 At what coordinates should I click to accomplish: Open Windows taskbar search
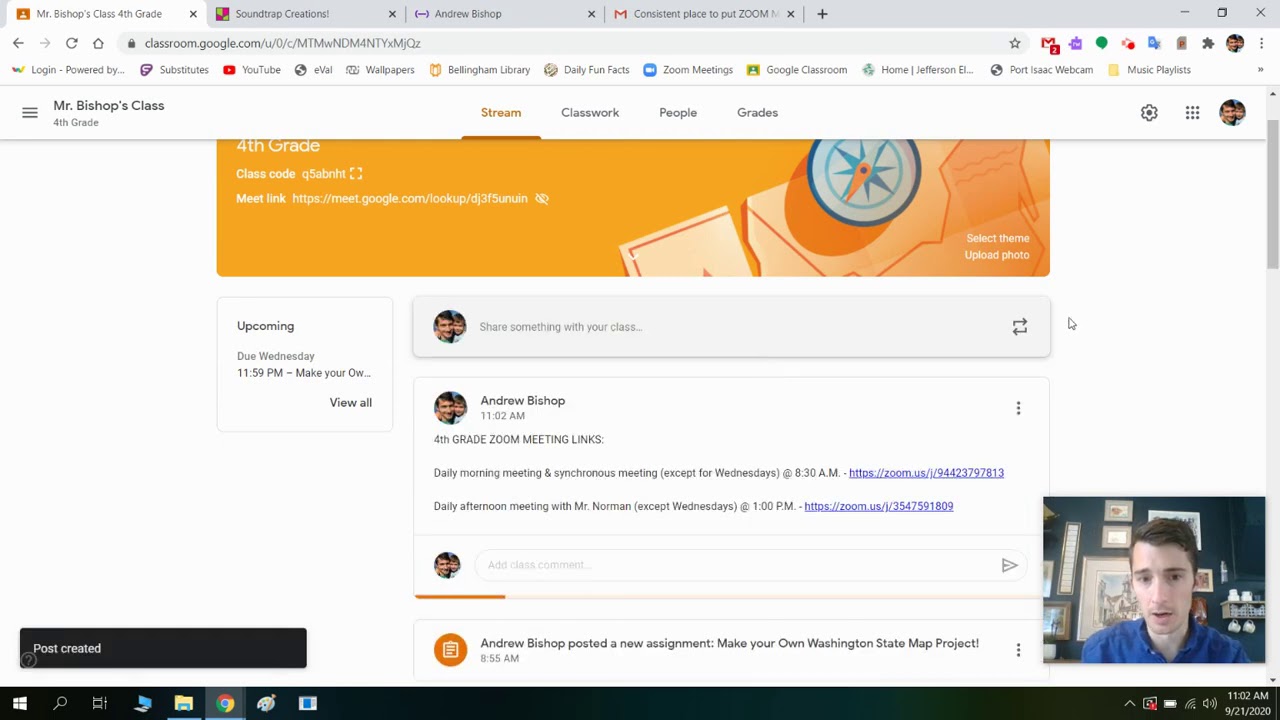(x=60, y=704)
